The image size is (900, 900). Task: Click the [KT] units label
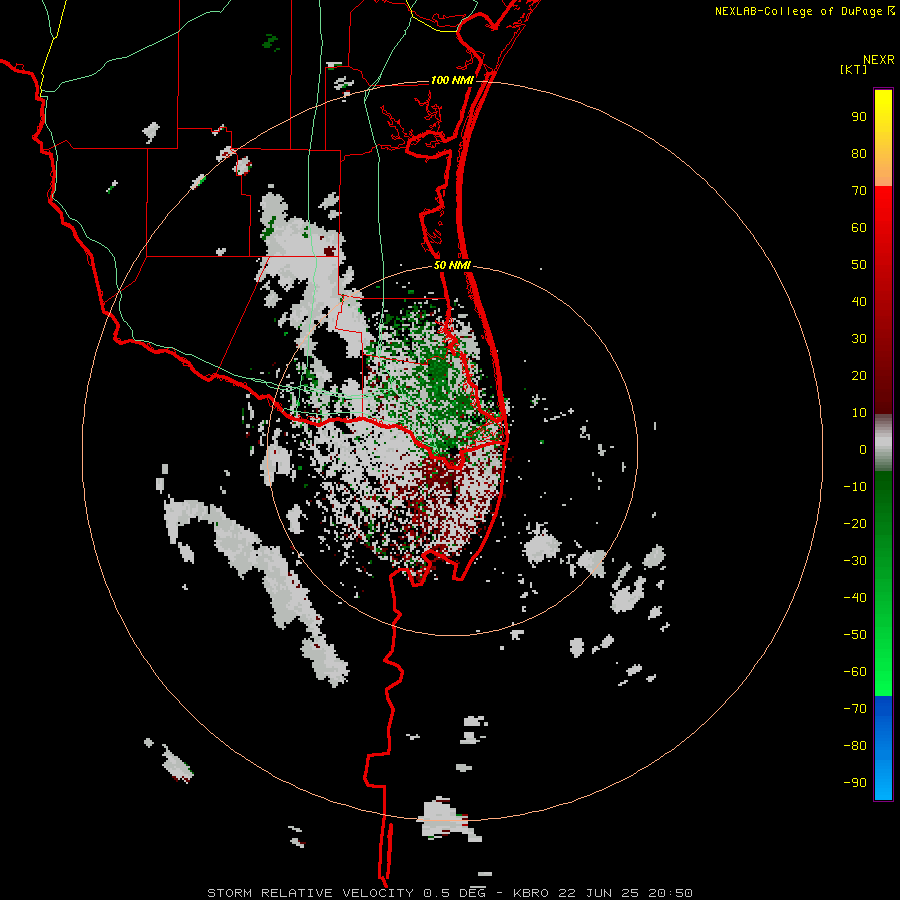853,69
